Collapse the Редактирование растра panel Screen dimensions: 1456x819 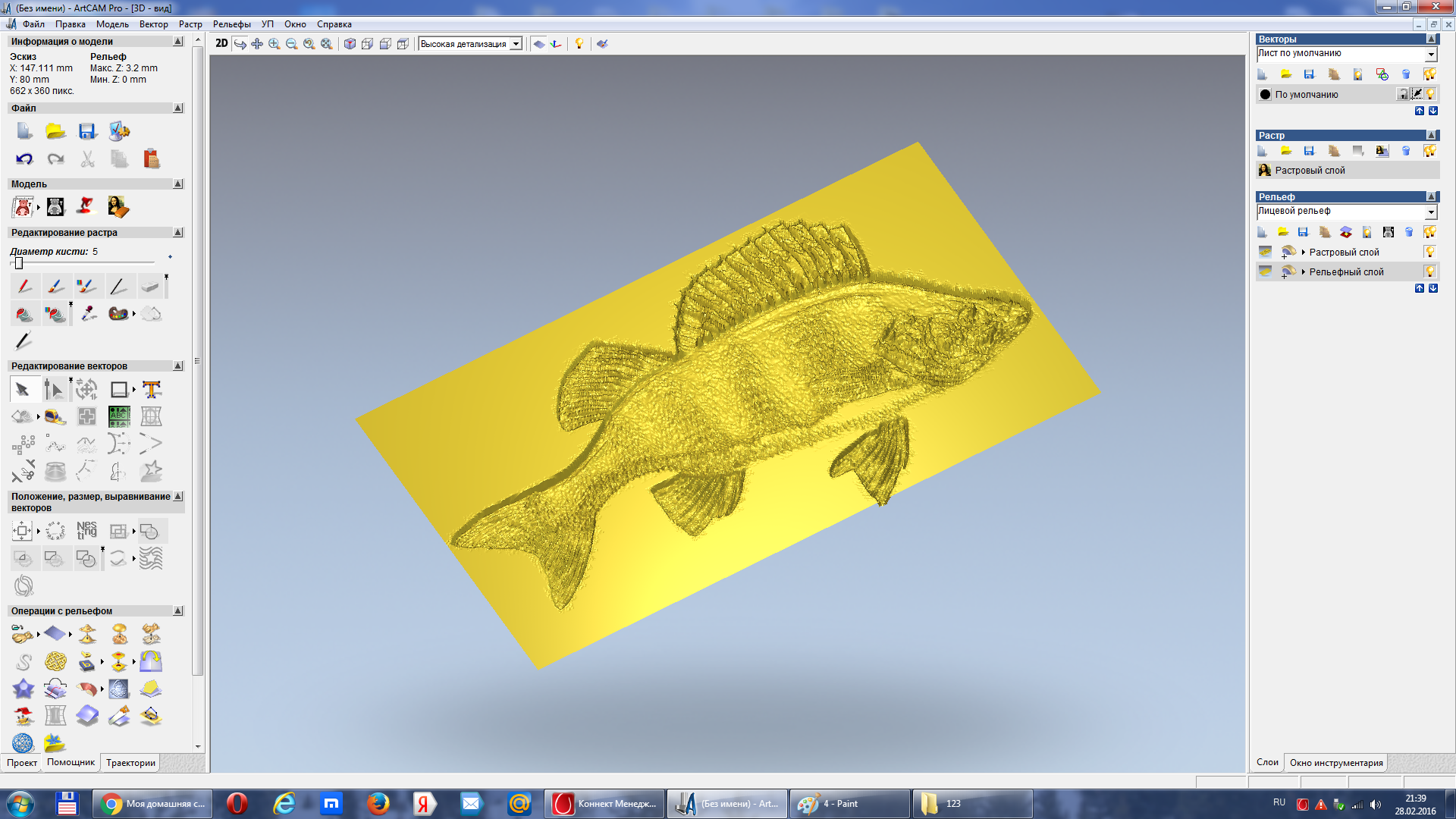point(178,233)
